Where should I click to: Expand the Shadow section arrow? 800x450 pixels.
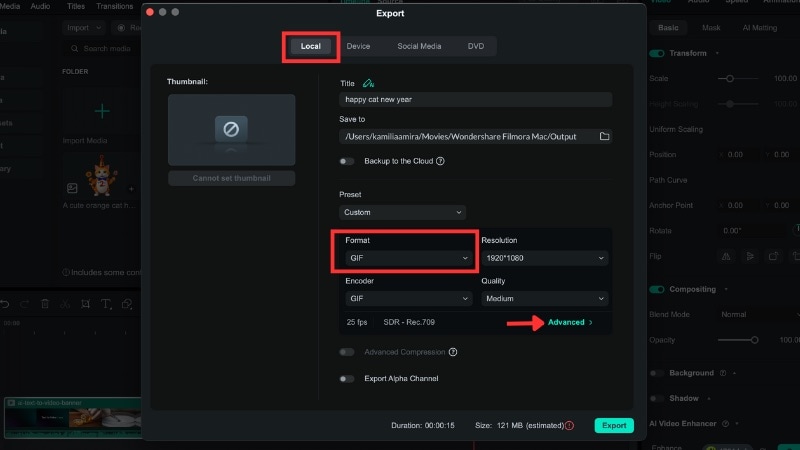pos(709,398)
